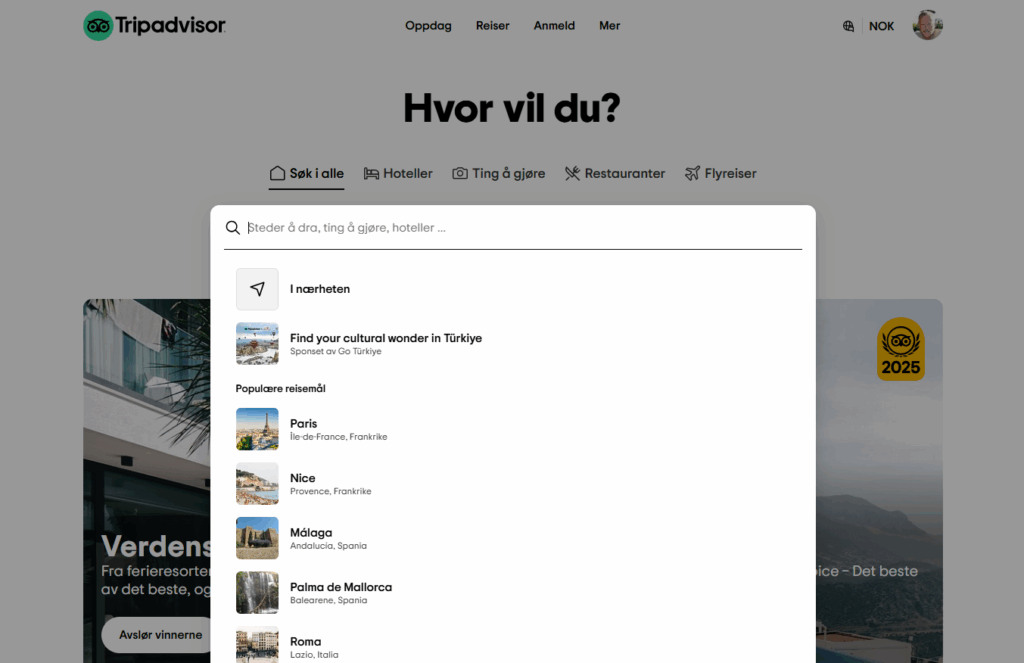Screen dimensions: 1024x663
Task: Open the Travellers' Choice 2025 badge
Action: tap(900, 349)
